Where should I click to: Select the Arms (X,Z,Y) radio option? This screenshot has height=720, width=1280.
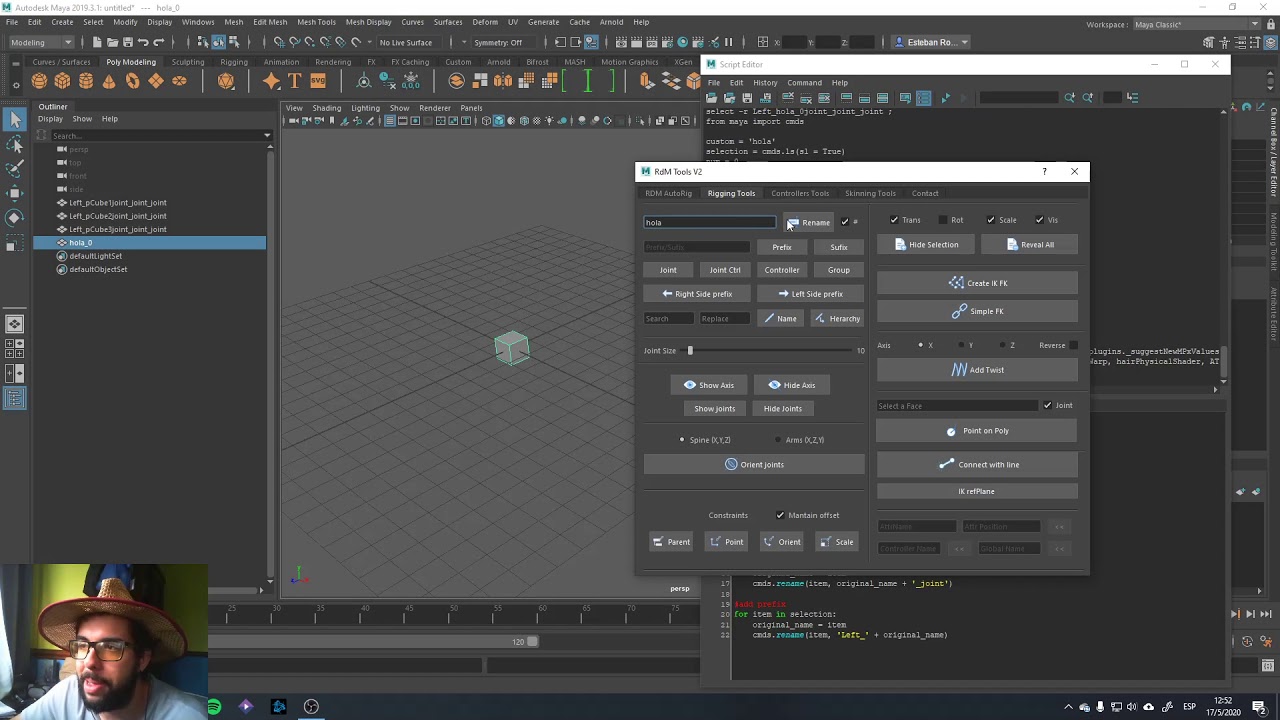[778, 440]
